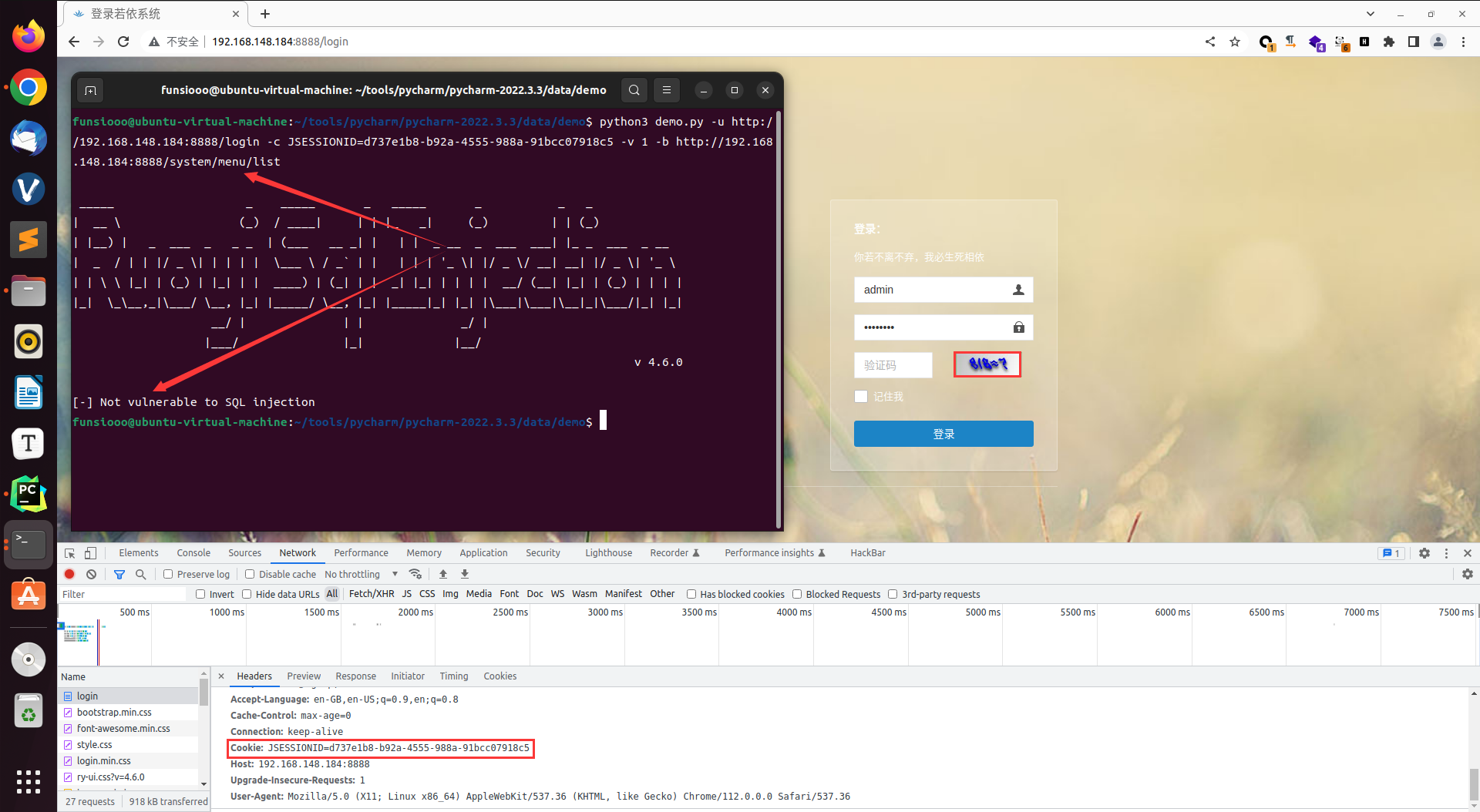This screenshot has width=1480, height=812.
Task: Check Blocked Requests
Action: pyautogui.click(x=797, y=594)
